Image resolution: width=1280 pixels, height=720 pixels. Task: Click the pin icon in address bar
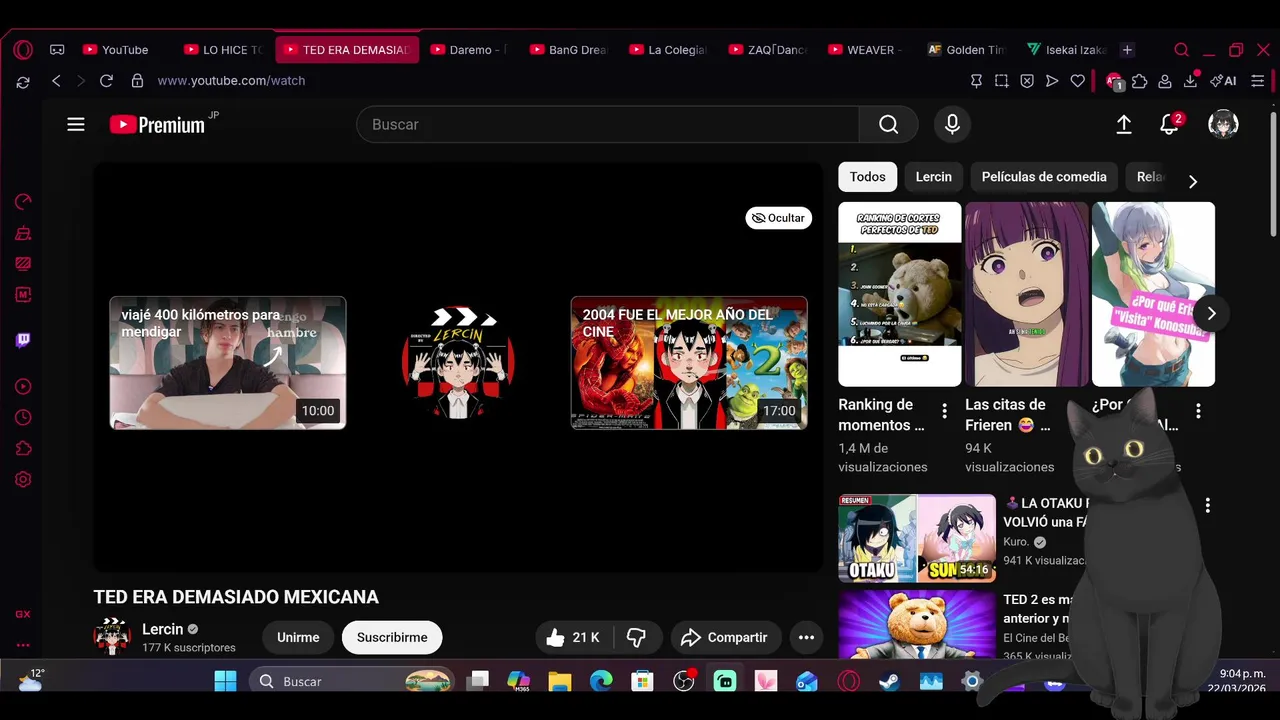[x=976, y=81]
